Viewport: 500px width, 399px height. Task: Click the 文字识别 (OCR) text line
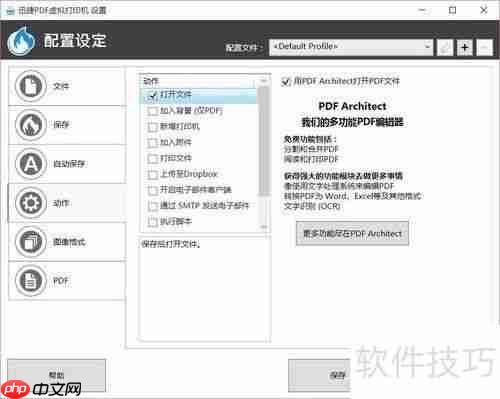pyautogui.click(x=312, y=206)
